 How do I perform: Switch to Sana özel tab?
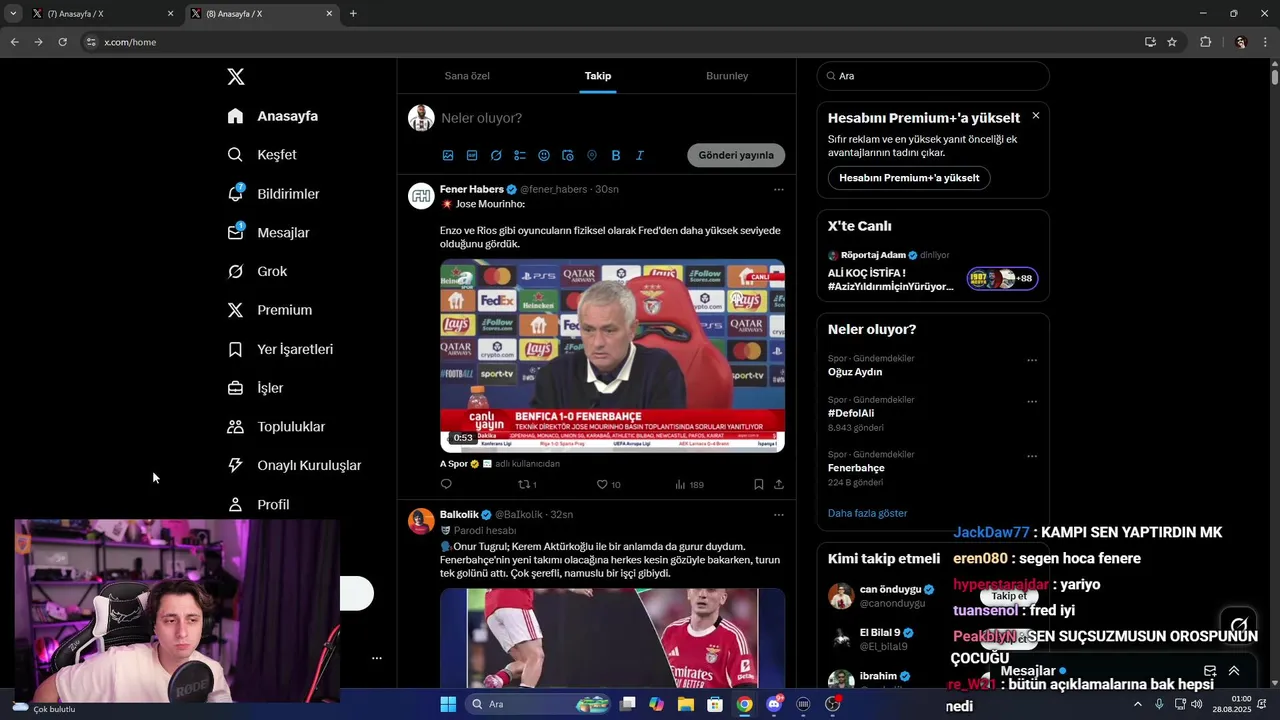[467, 76]
